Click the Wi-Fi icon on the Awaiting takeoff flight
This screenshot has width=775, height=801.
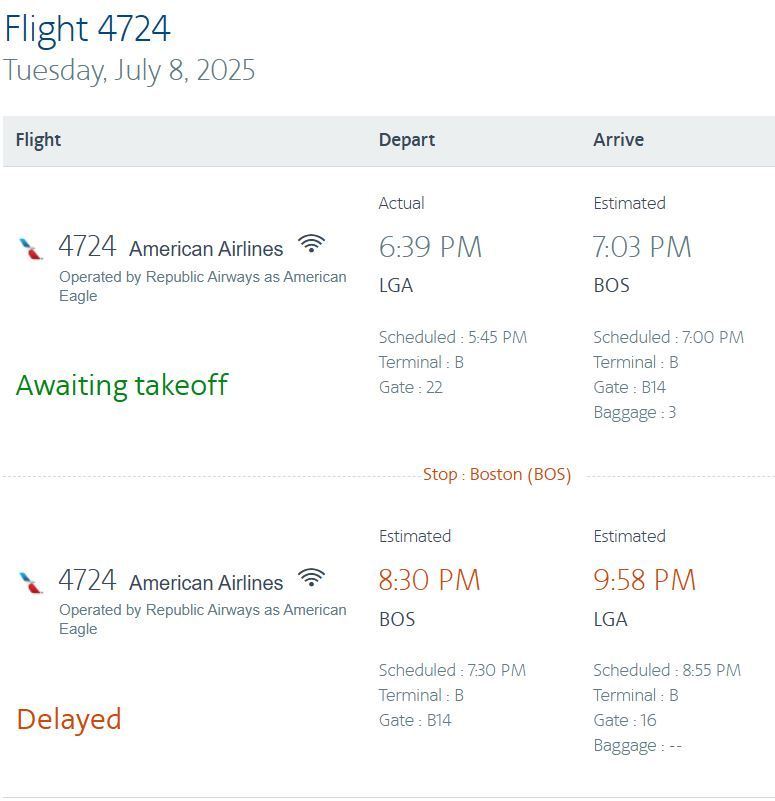point(312,244)
